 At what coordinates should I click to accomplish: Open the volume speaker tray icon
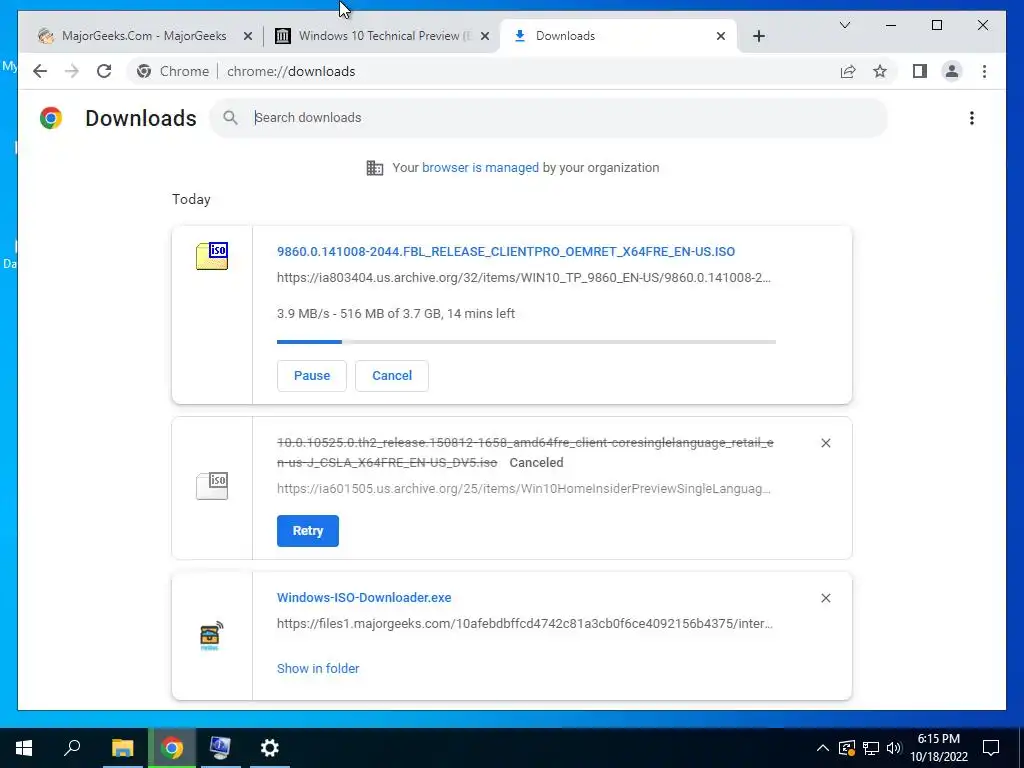click(x=894, y=748)
